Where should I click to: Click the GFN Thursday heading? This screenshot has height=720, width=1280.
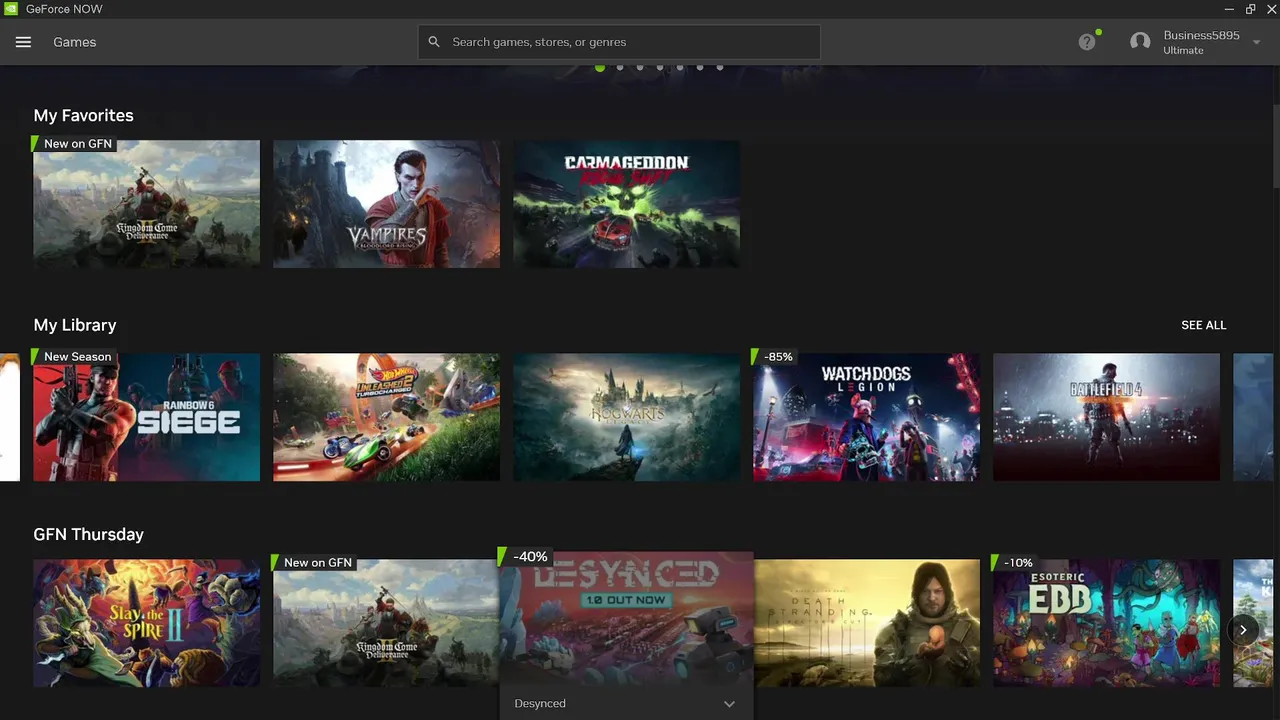click(x=88, y=534)
